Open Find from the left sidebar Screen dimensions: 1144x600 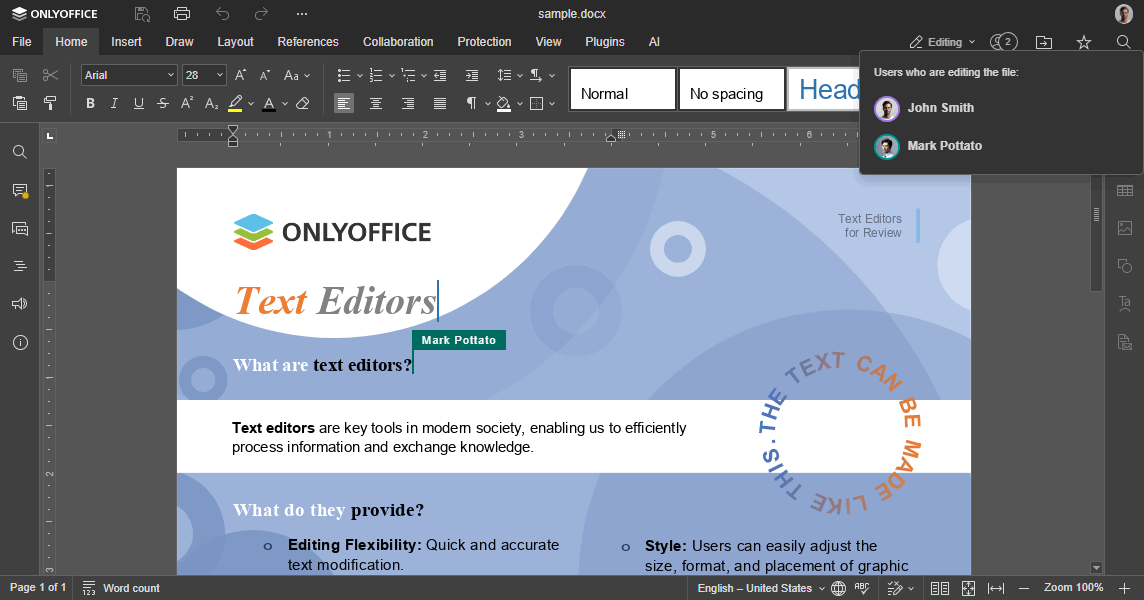pos(20,152)
